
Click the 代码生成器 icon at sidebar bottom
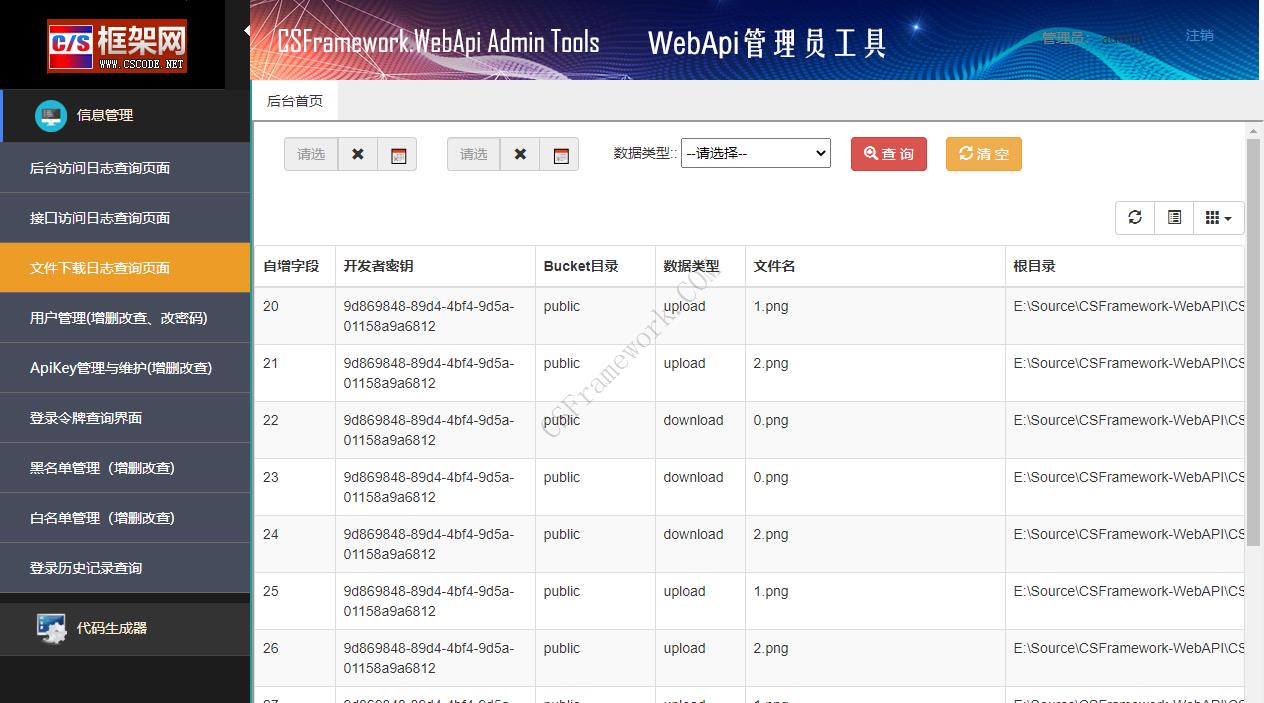(x=49, y=628)
